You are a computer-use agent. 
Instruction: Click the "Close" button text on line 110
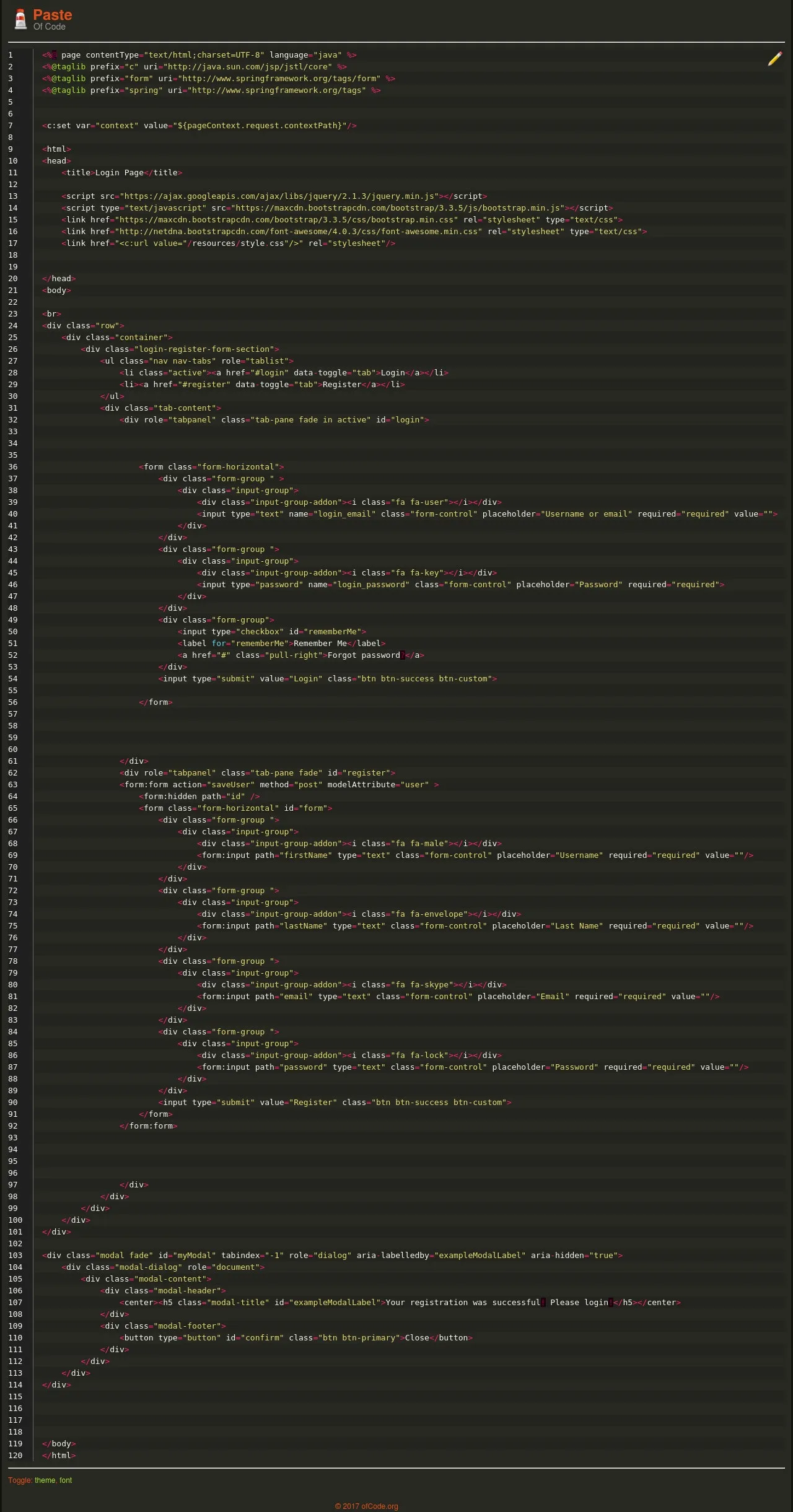click(417, 1338)
